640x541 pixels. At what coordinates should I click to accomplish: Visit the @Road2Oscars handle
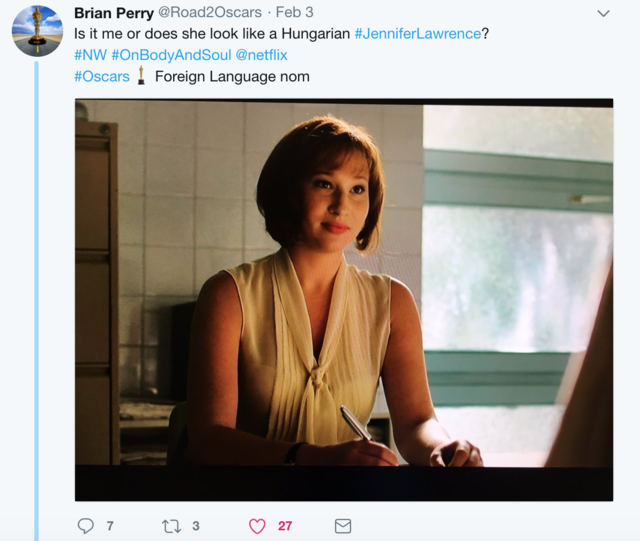210,12
